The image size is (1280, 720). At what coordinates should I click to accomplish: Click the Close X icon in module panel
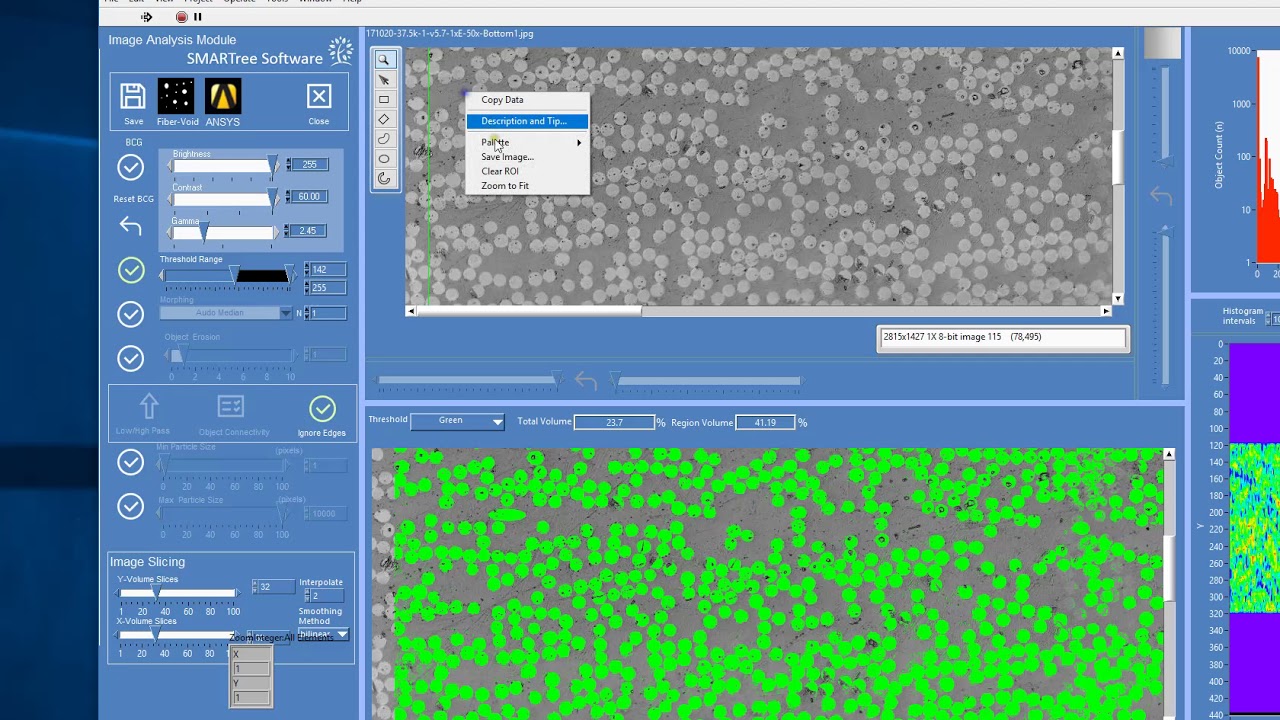coord(319,96)
